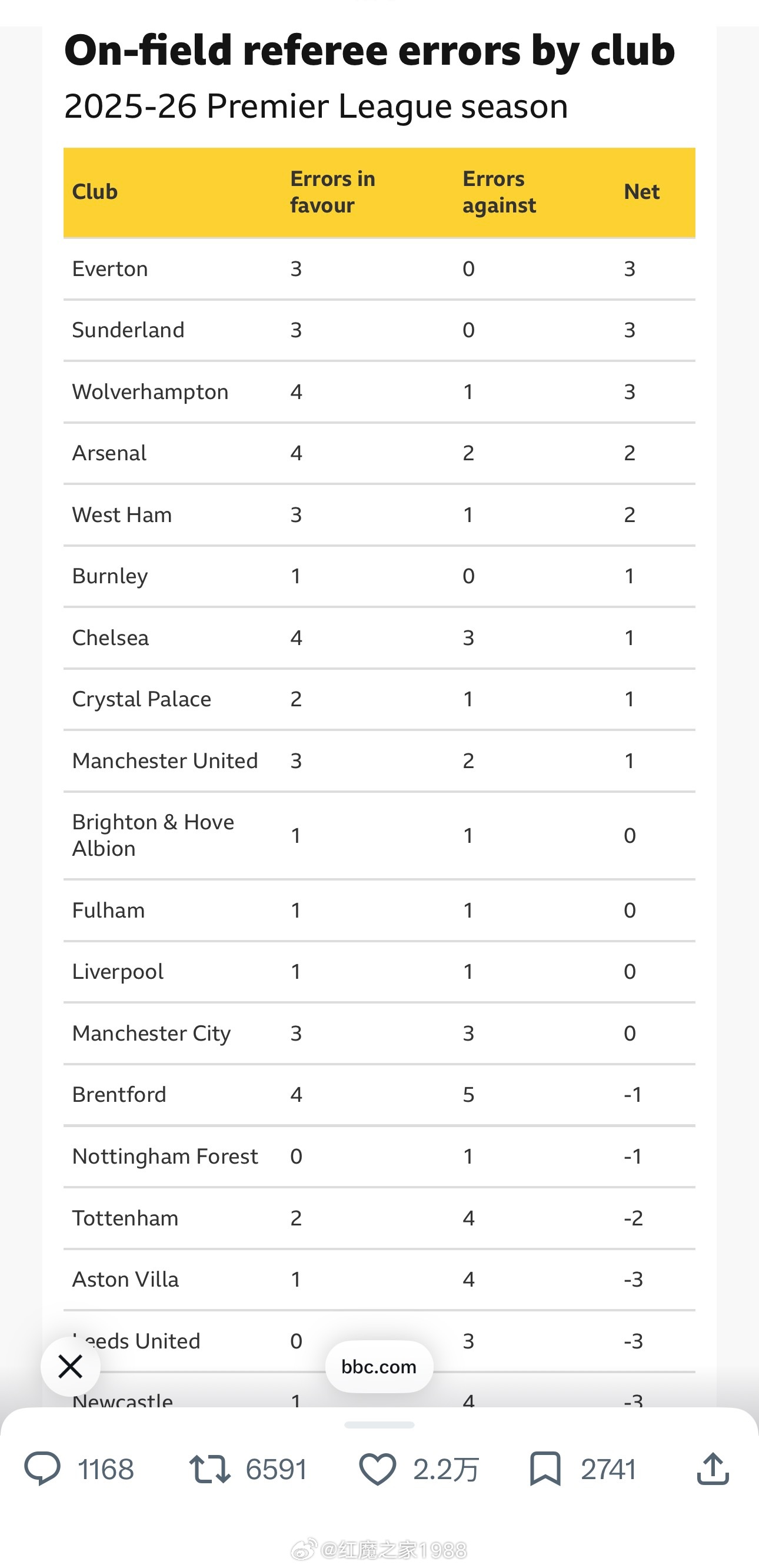Tap the Net column header

[x=641, y=192]
